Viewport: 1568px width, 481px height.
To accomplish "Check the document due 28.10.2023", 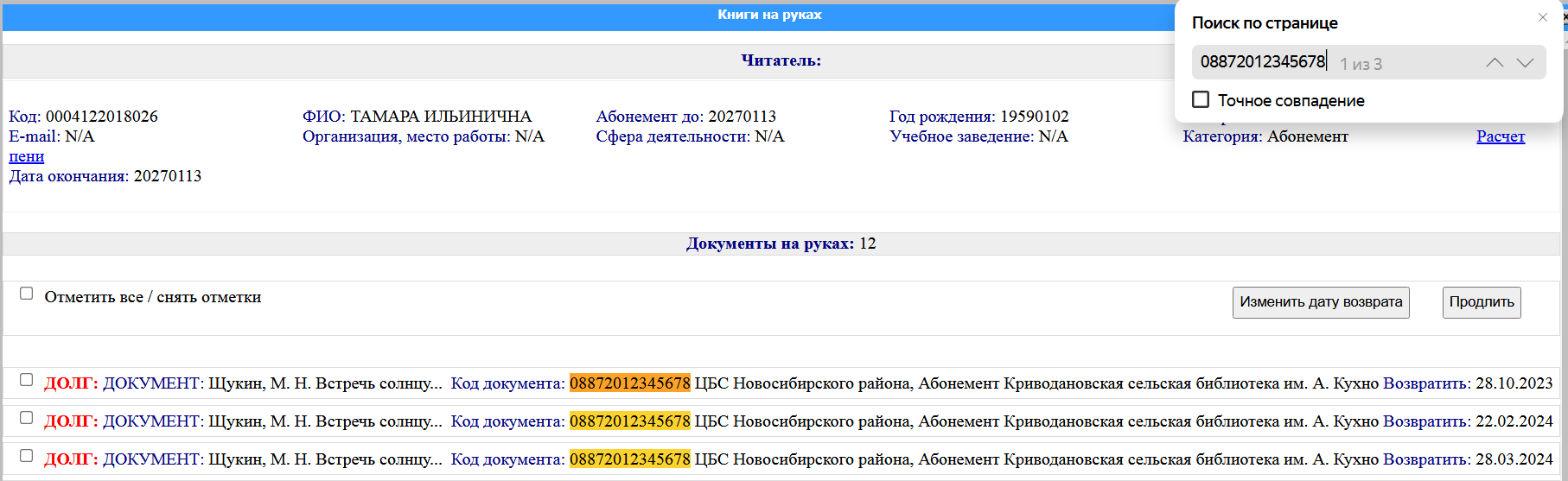I will (27, 380).
